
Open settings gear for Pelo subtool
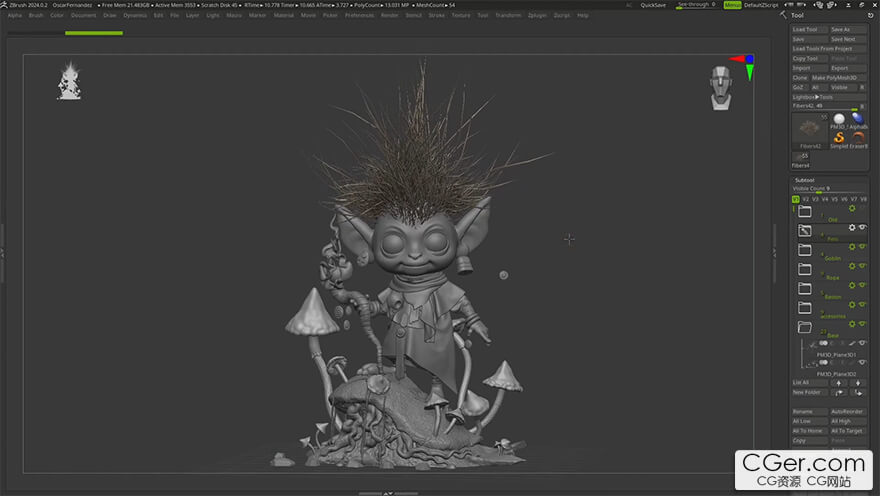coord(852,227)
